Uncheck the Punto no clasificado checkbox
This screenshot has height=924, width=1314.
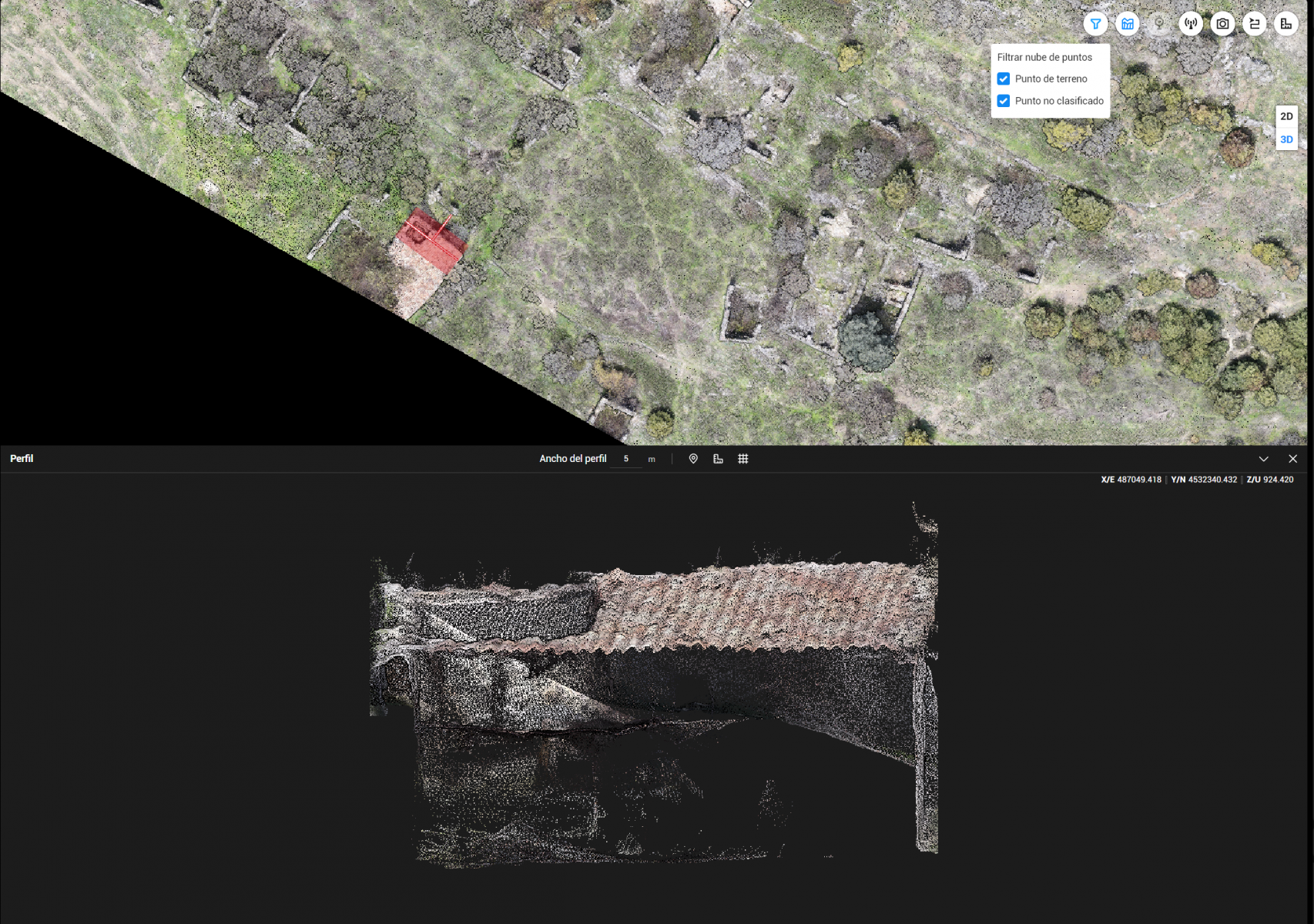[x=1004, y=101]
